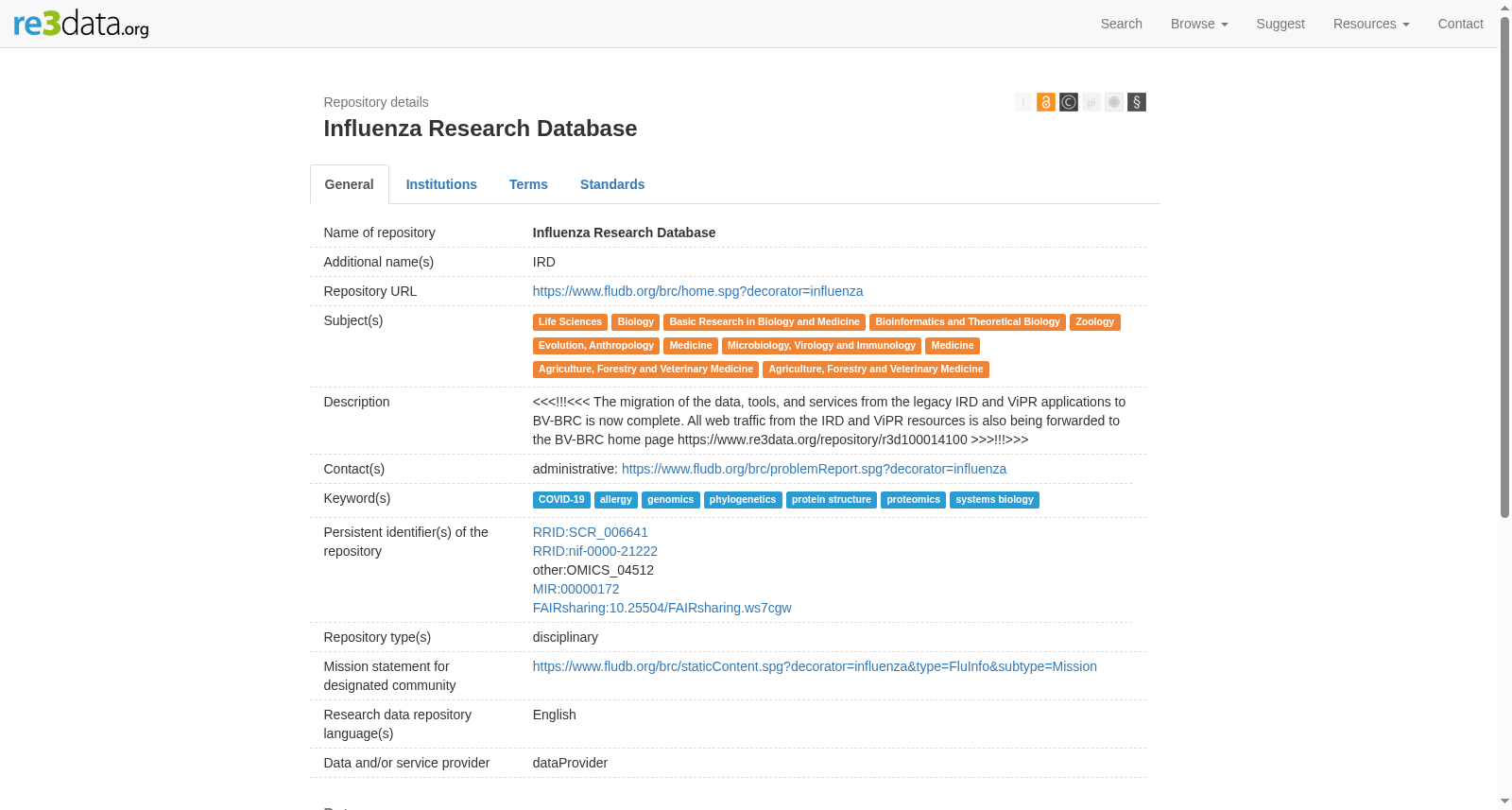Click the certificate seal badge icon
Viewport: 1512px width, 810px height.
tap(1114, 102)
